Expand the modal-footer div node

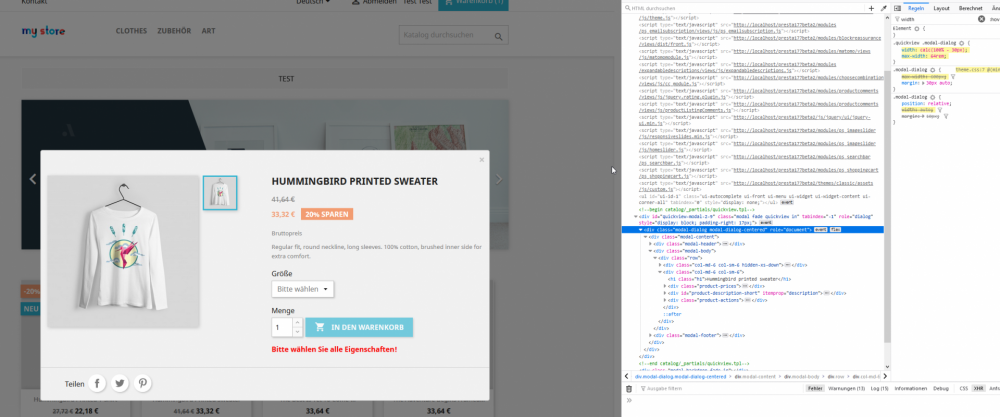tap(651, 335)
